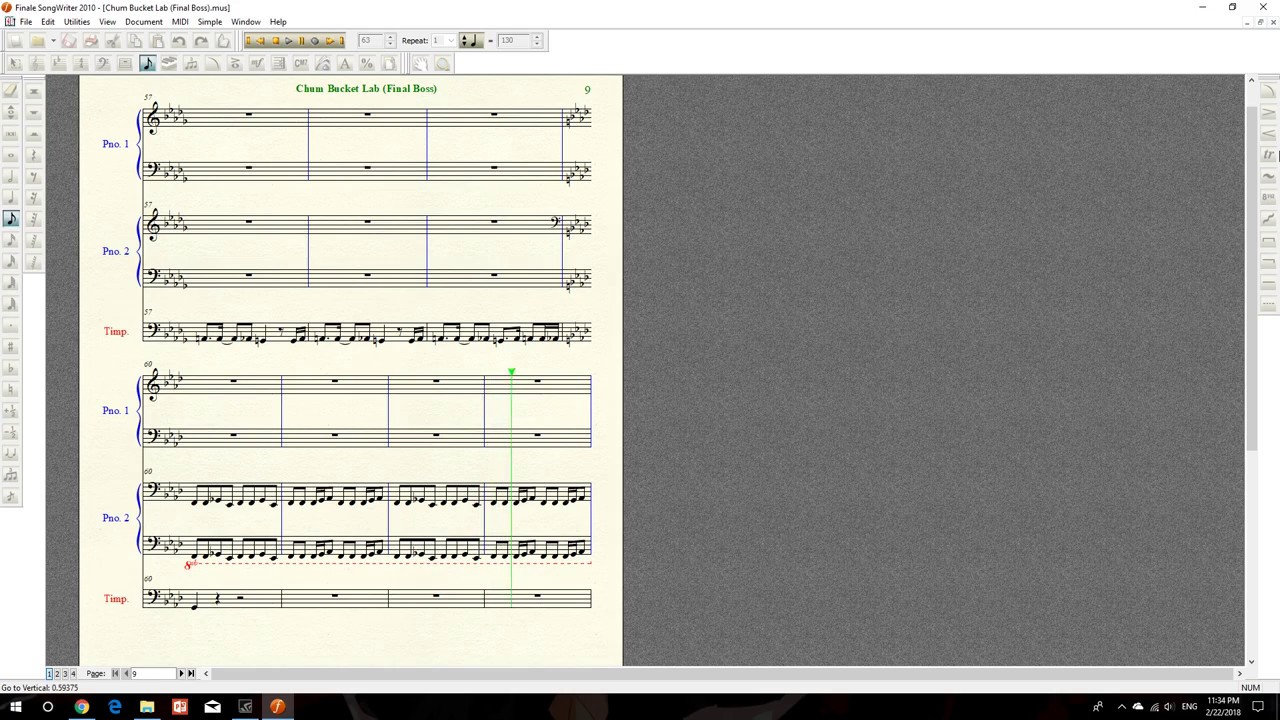The width and height of the screenshot is (1280, 720).
Task: Activate the Text tool letter A
Action: point(345,64)
